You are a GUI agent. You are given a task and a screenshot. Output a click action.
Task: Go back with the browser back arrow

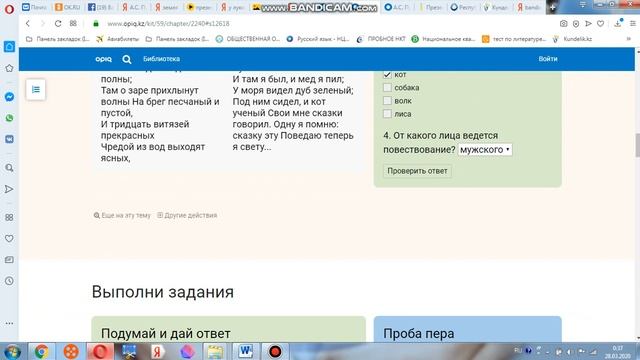(28, 24)
